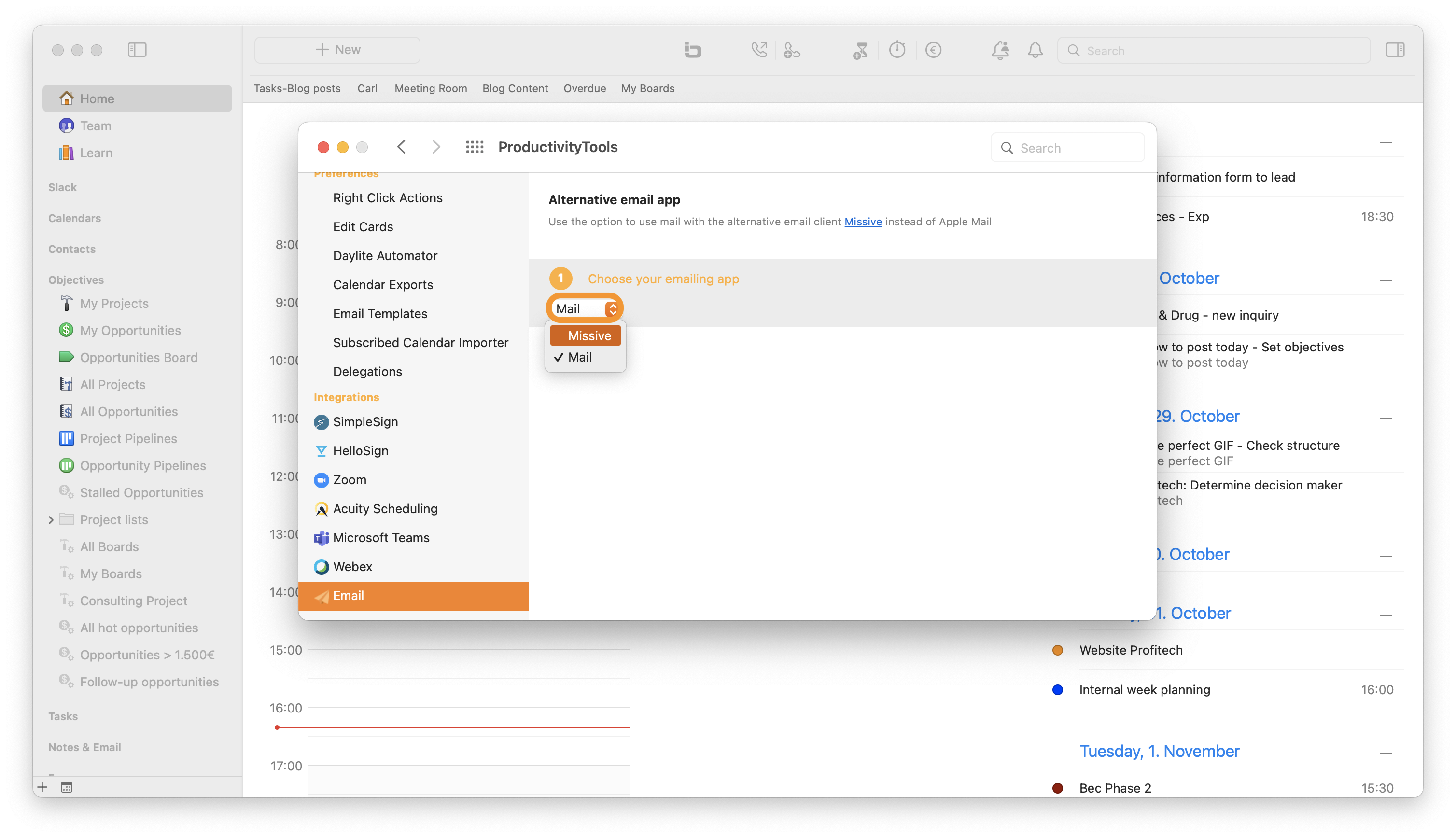1456x838 pixels.
Task: Add item to 29. October section
Action: 1385,419
